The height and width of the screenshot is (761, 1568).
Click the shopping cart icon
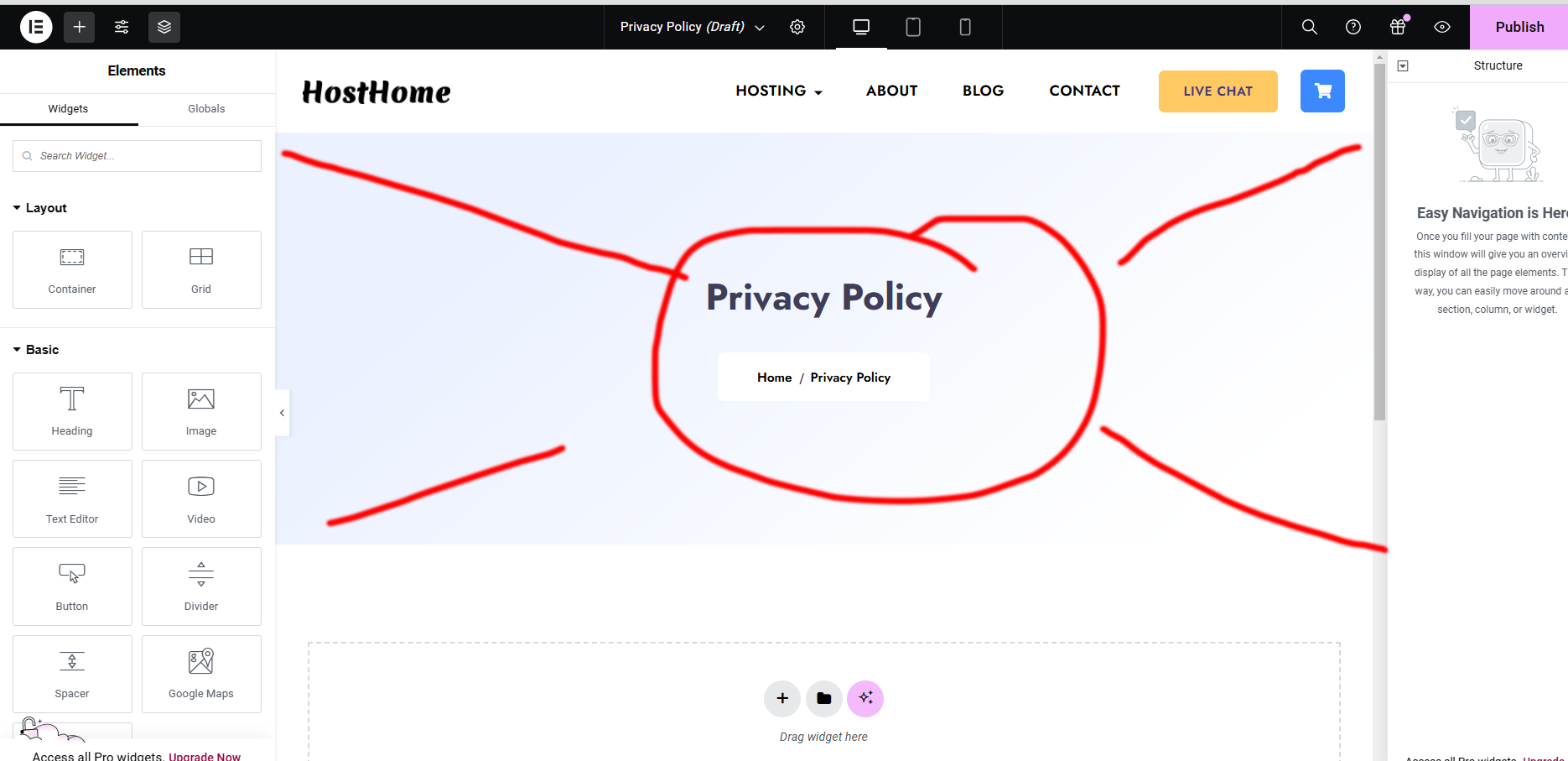pyautogui.click(x=1322, y=91)
